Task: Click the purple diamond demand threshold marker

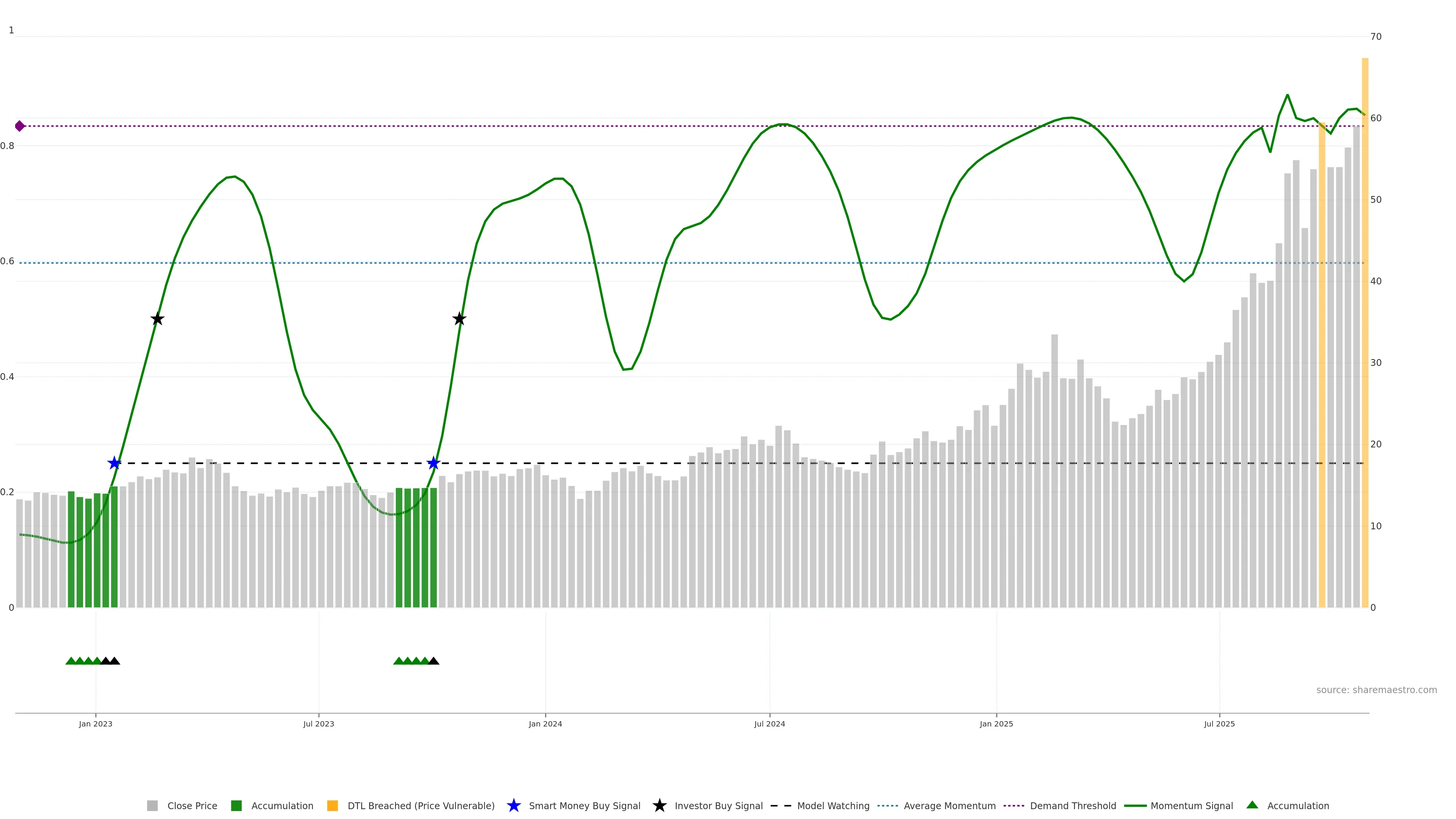Action: [x=20, y=126]
